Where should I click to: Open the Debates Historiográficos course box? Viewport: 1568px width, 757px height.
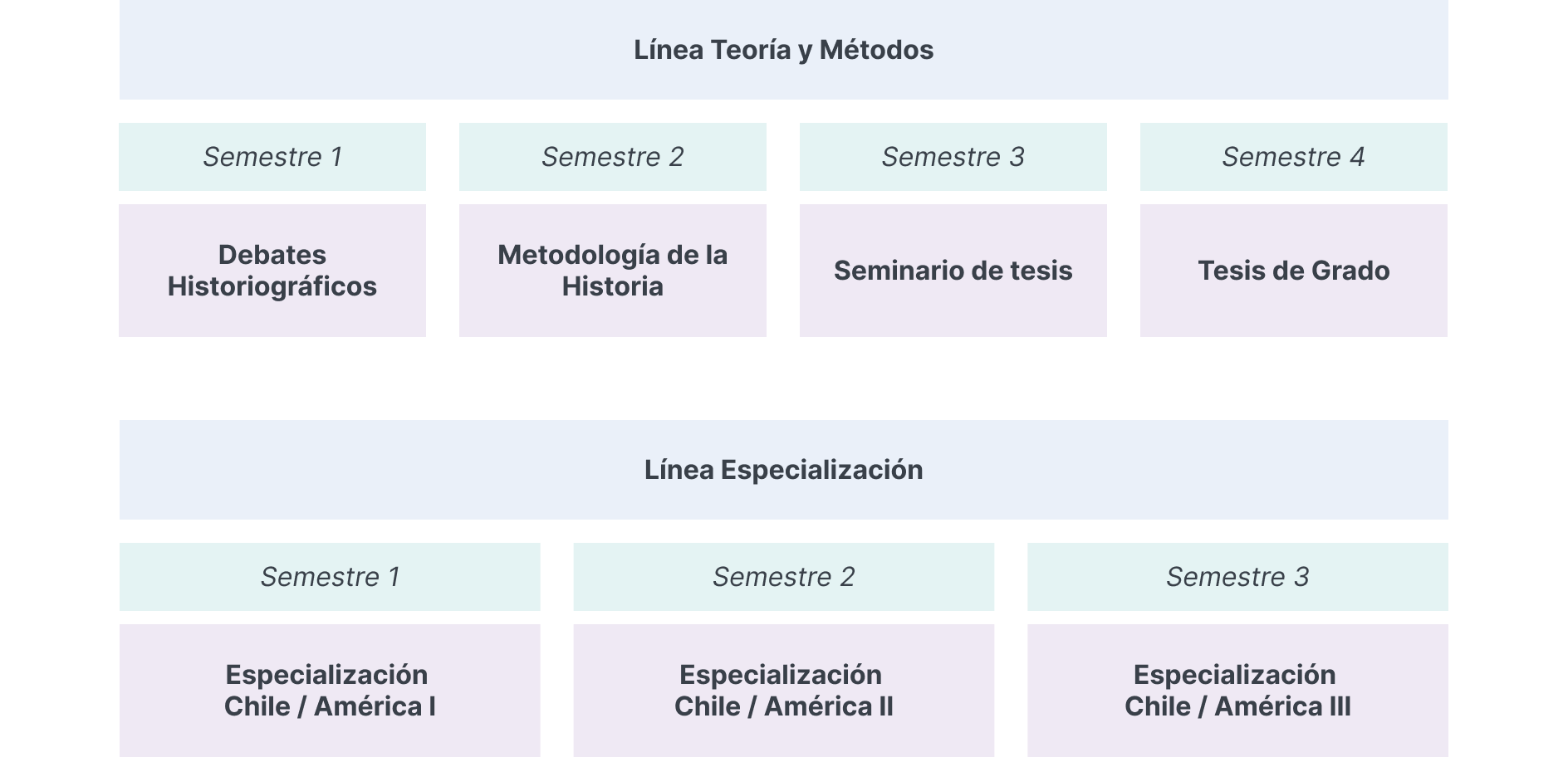(x=272, y=271)
